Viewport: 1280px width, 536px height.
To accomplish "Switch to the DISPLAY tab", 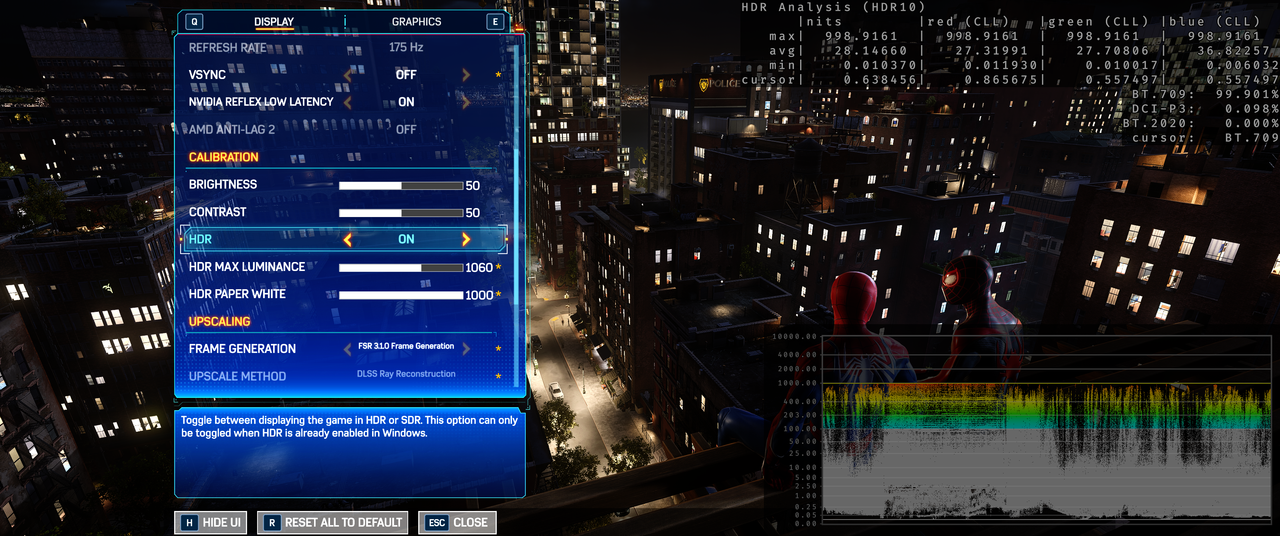I will [273, 21].
